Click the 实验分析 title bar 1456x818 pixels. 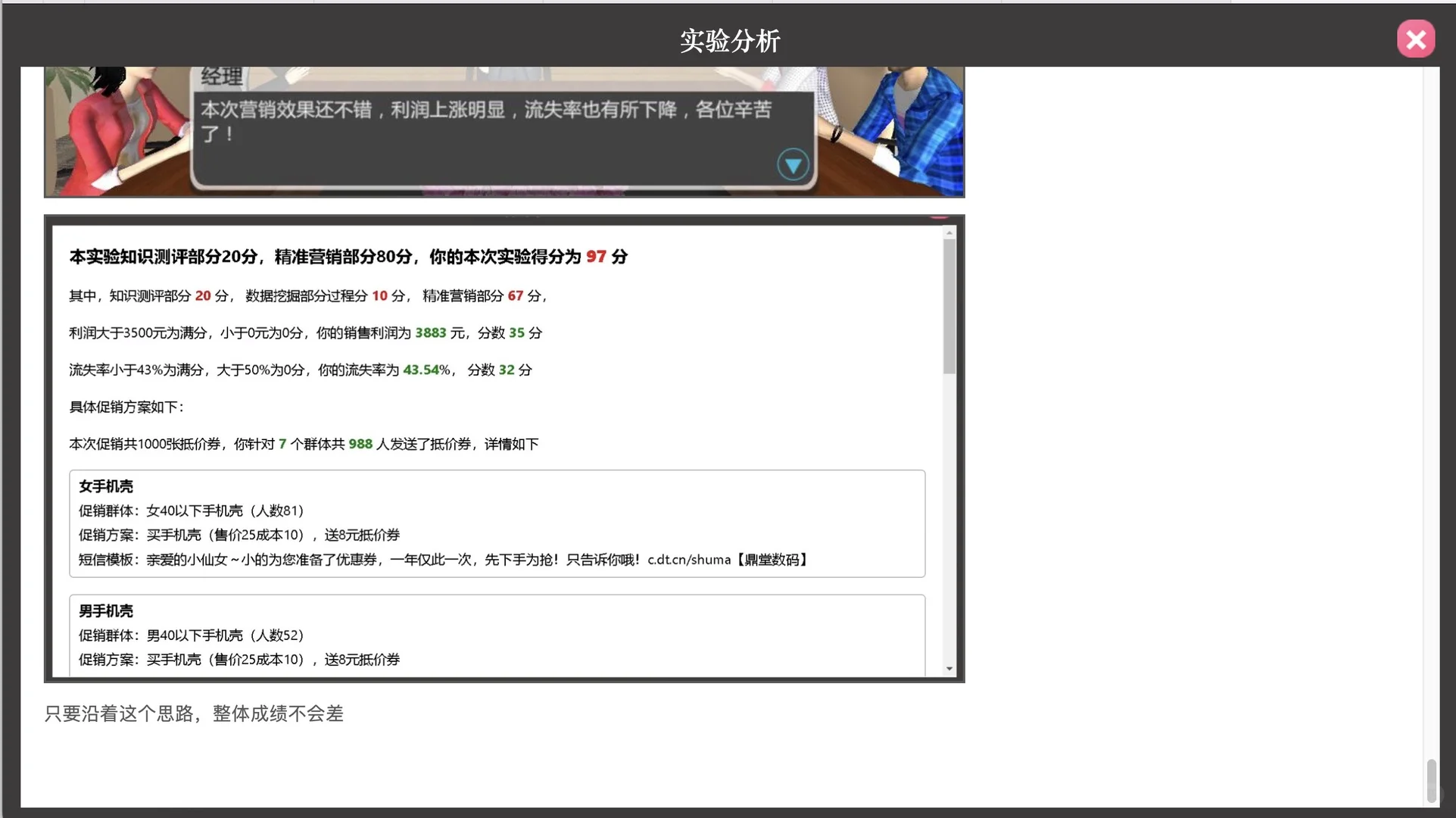[728, 41]
